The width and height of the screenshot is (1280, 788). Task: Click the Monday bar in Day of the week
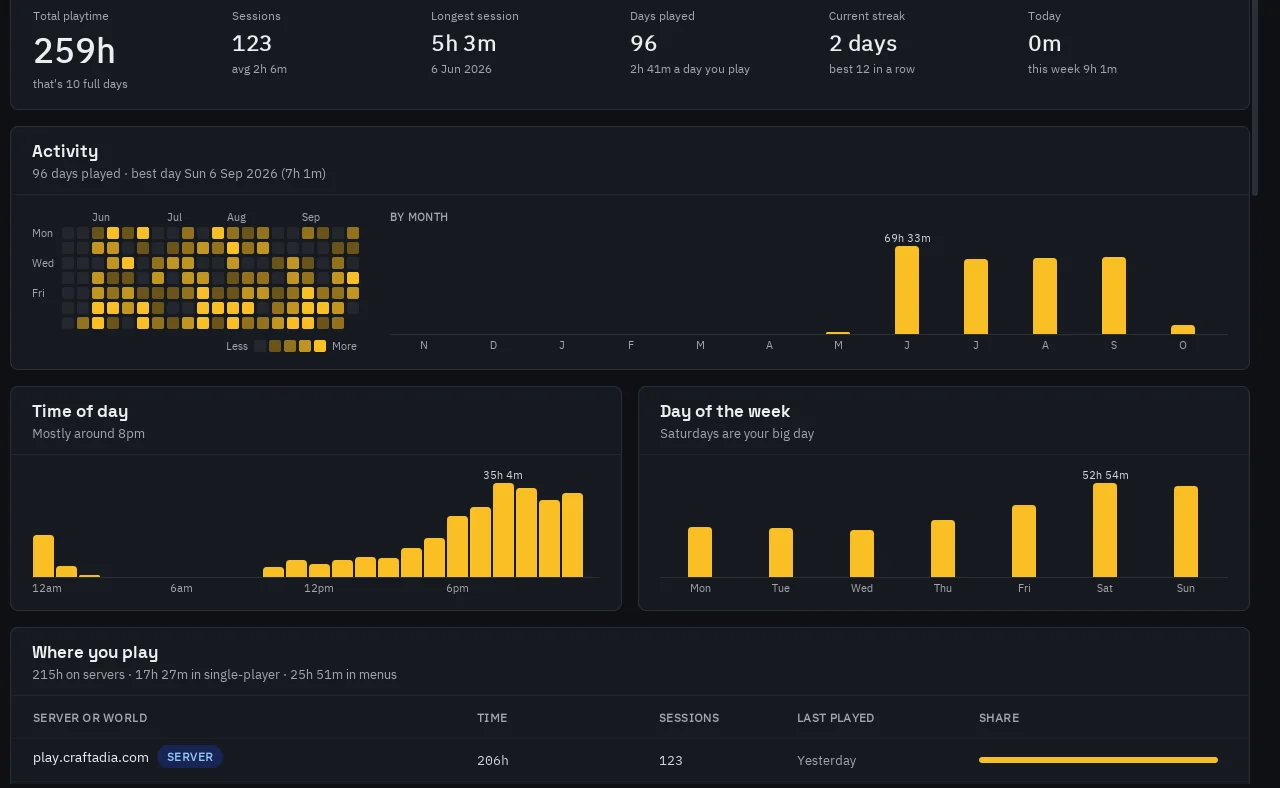coord(700,552)
